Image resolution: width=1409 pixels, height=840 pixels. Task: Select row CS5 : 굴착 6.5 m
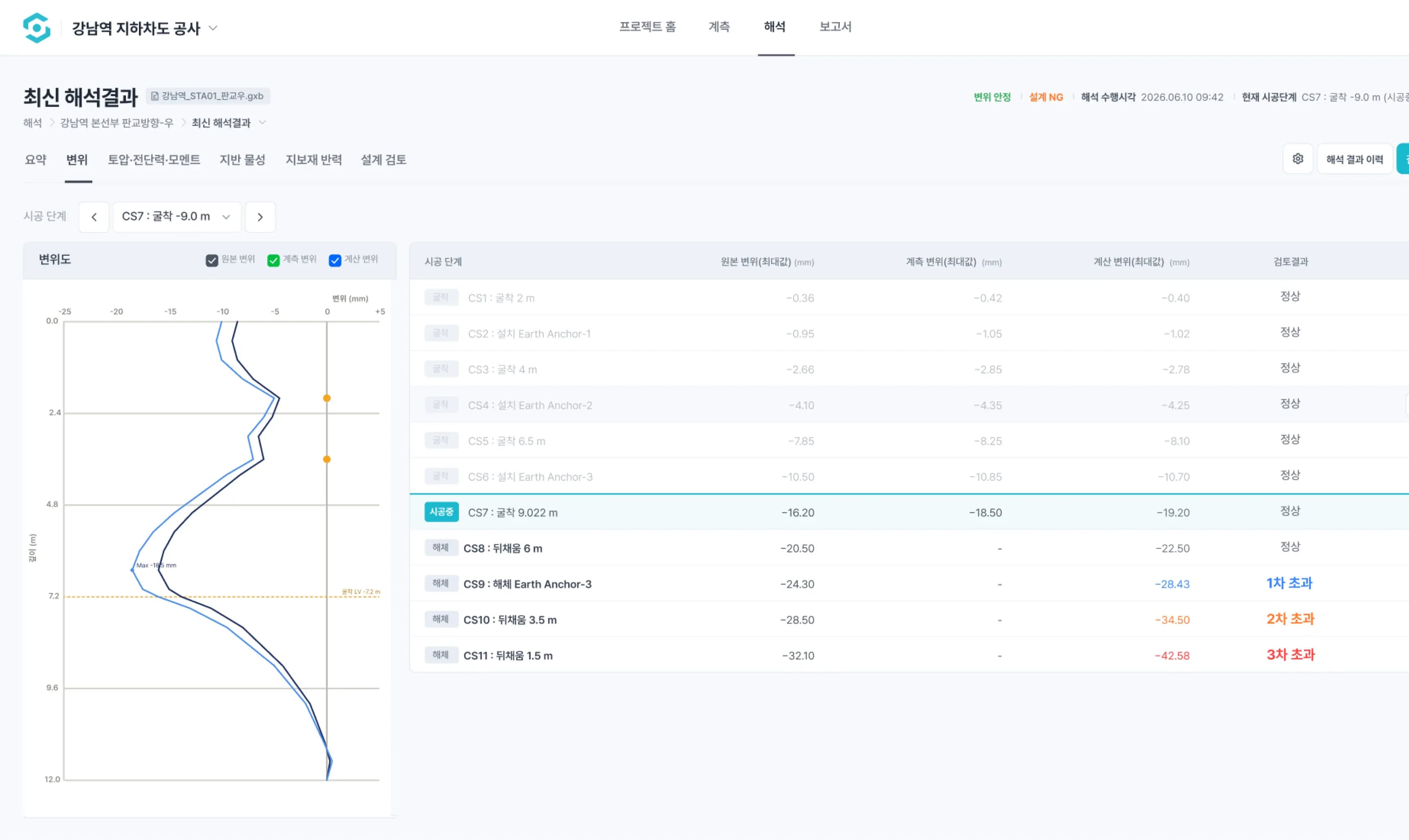click(x=909, y=440)
